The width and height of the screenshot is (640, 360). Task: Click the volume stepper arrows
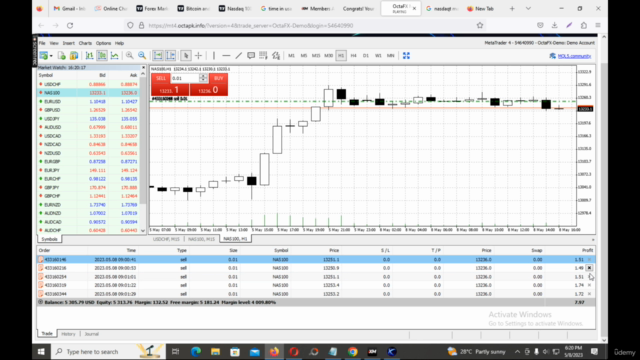(203, 78)
